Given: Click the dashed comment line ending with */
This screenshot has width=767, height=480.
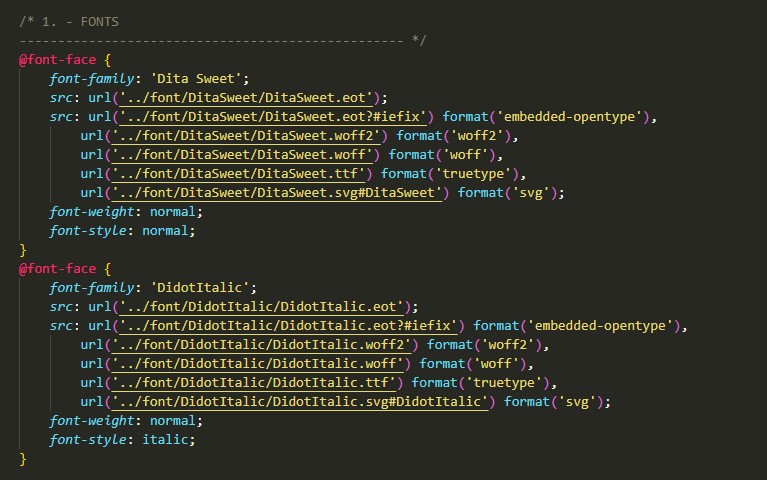Looking at the screenshot, I should (x=223, y=41).
